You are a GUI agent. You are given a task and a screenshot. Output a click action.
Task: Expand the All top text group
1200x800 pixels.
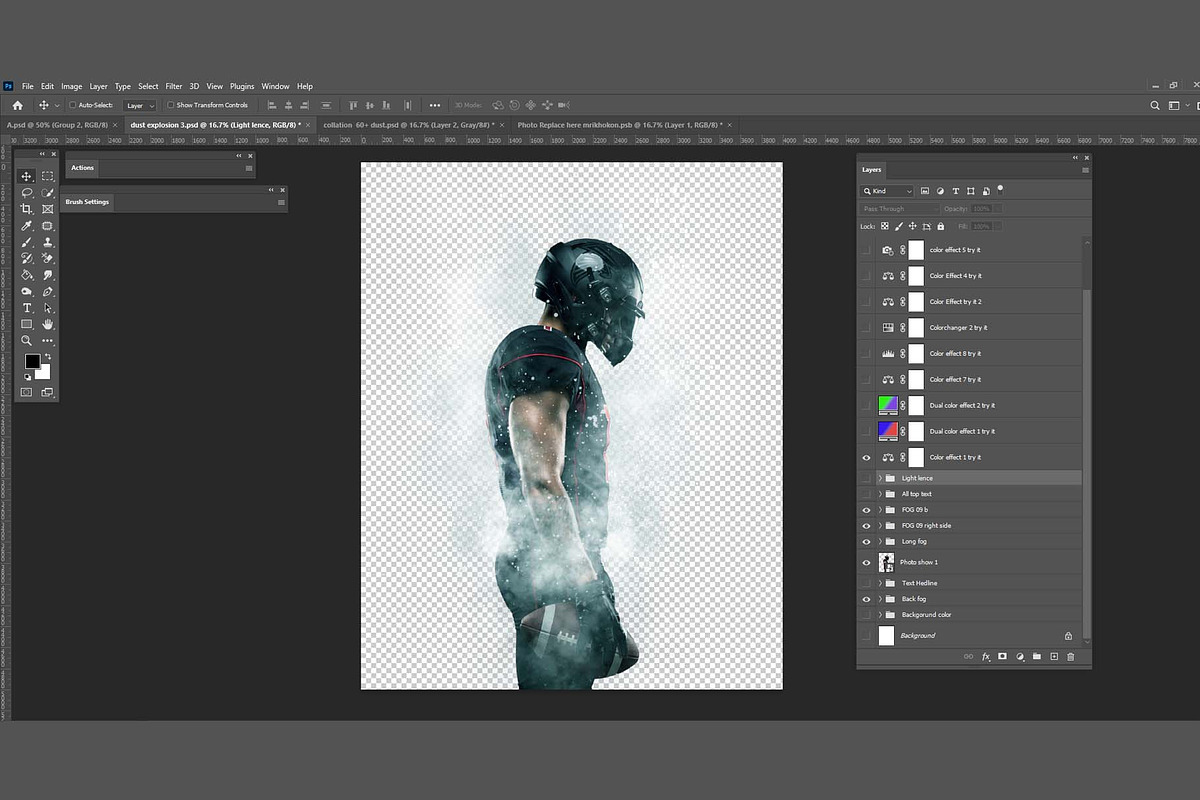click(880, 494)
